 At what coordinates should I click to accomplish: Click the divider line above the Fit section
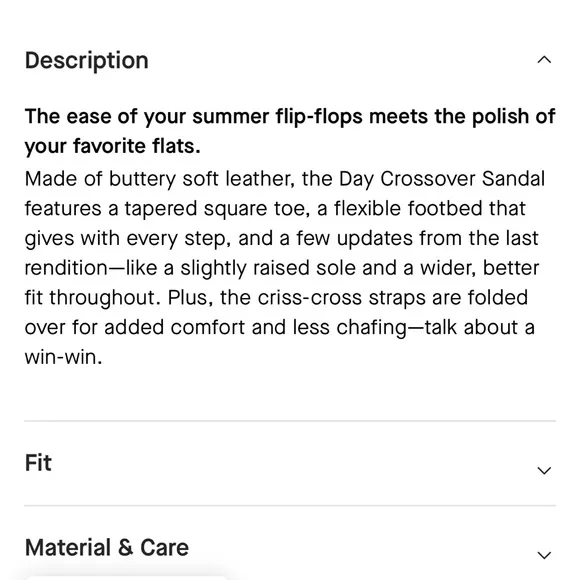[x=290, y=421]
